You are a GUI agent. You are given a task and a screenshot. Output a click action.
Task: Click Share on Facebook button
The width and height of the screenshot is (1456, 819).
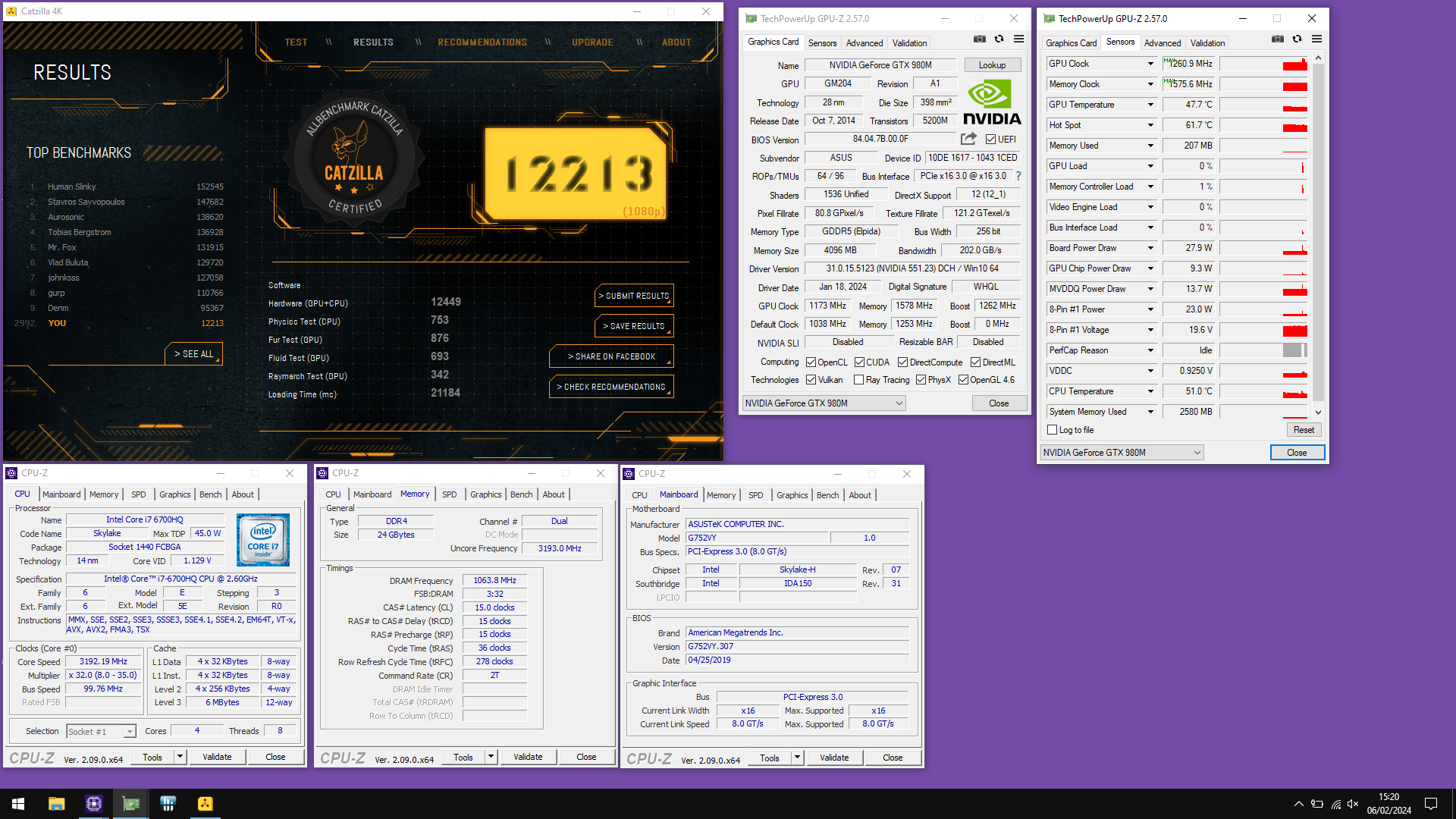tap(611, 356)
